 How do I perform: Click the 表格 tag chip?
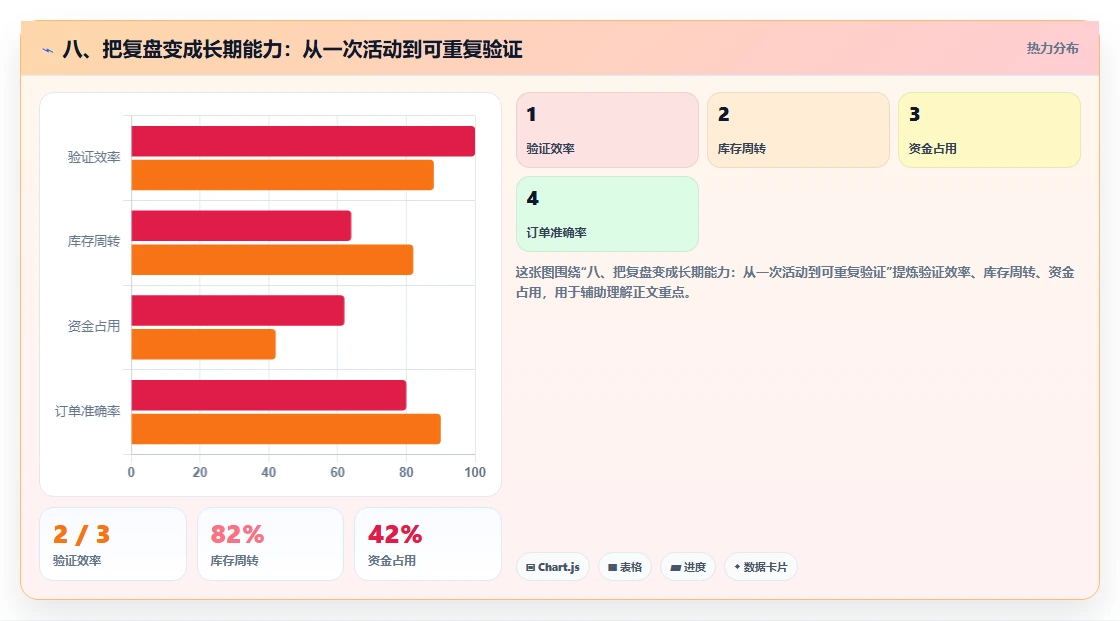625,567
